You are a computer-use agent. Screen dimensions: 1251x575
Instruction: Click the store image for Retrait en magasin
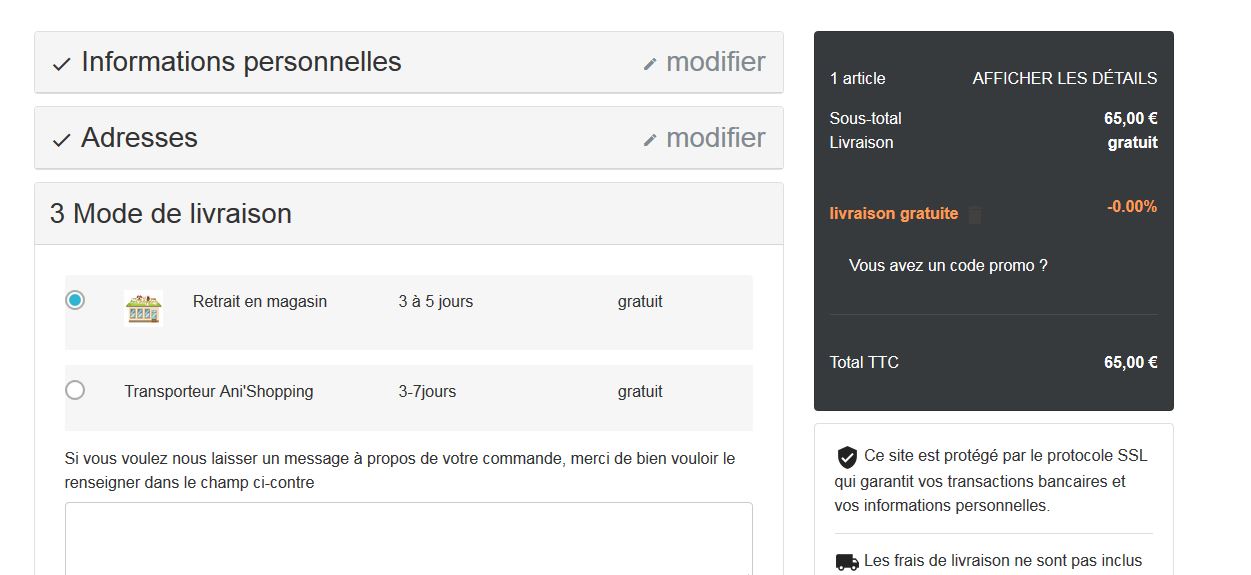point(143,308)
